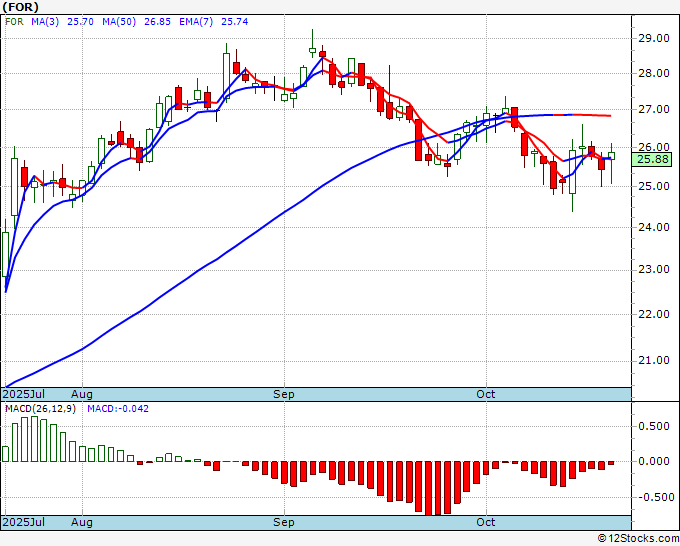Click the MA(3) value 25.70
680x546 pixels.
[80, 21]
